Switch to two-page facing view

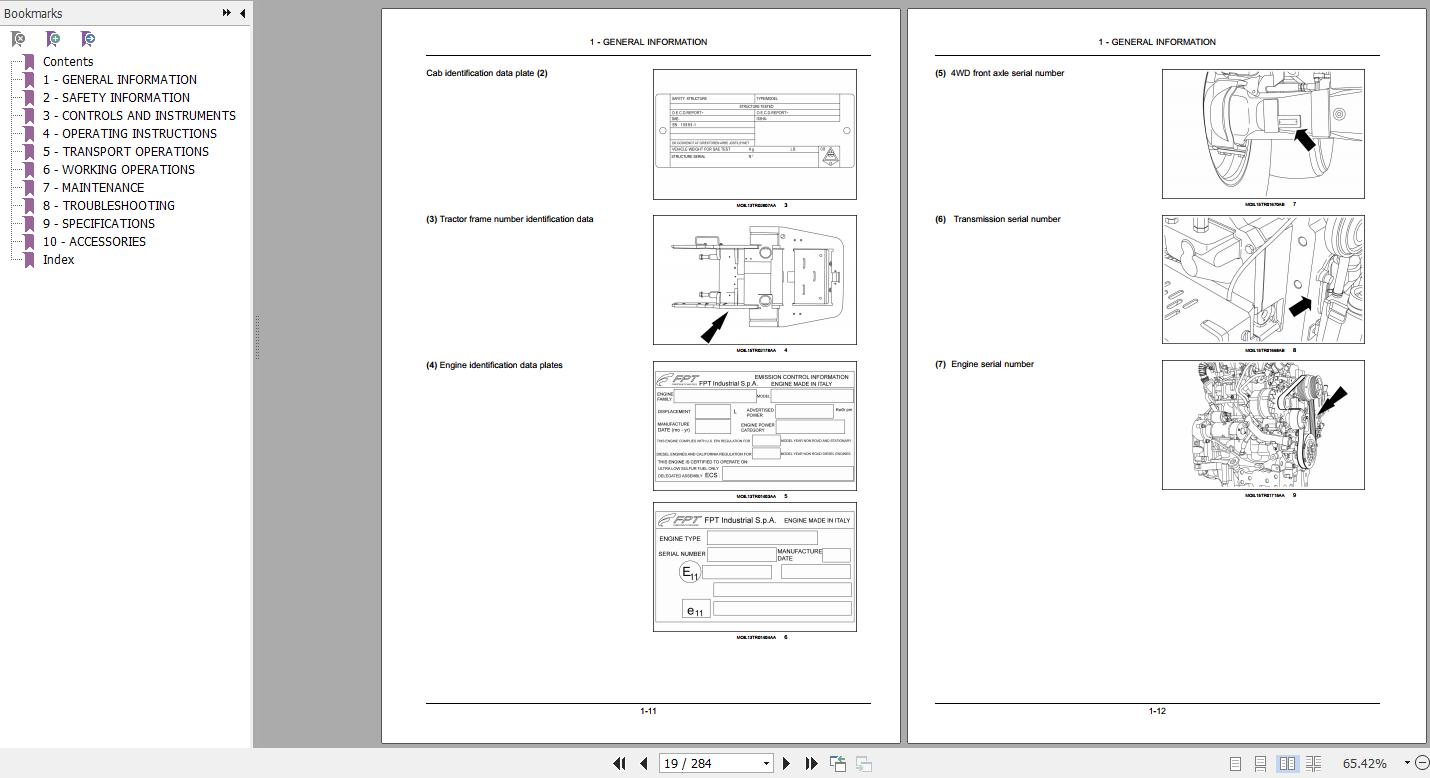point(1287,763)
